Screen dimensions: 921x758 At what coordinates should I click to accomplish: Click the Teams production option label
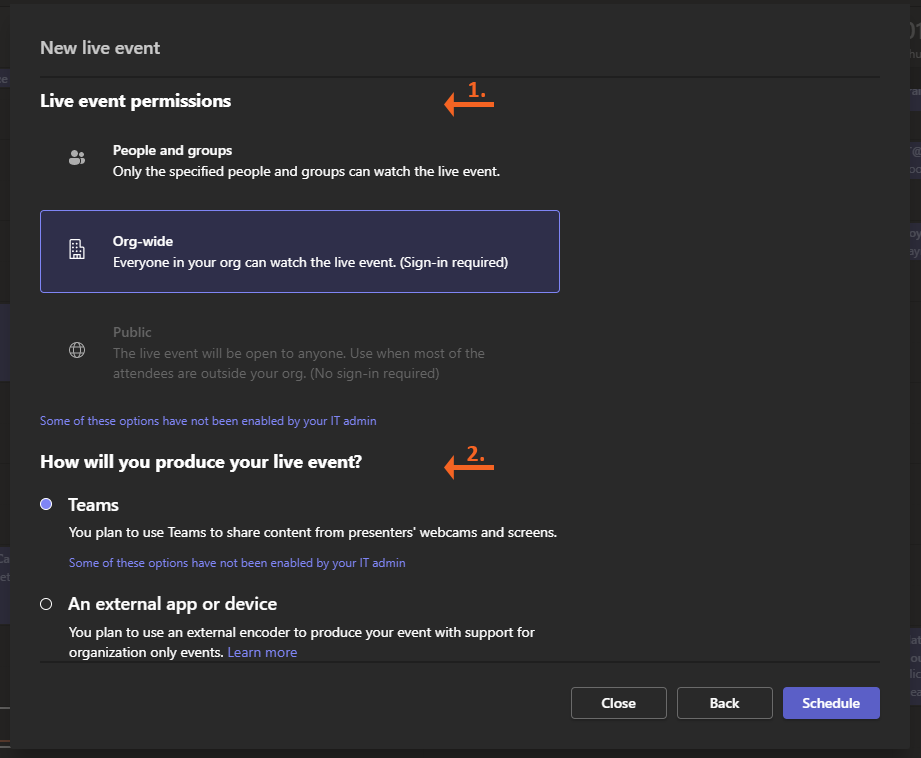click(93, 505)
